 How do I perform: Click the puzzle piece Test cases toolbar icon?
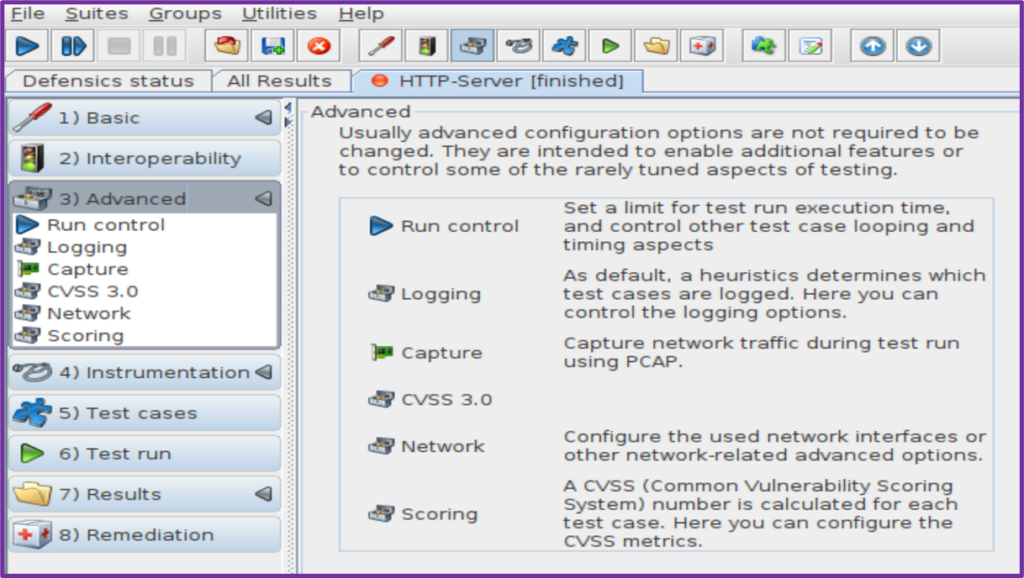click(x=565, y=46)
